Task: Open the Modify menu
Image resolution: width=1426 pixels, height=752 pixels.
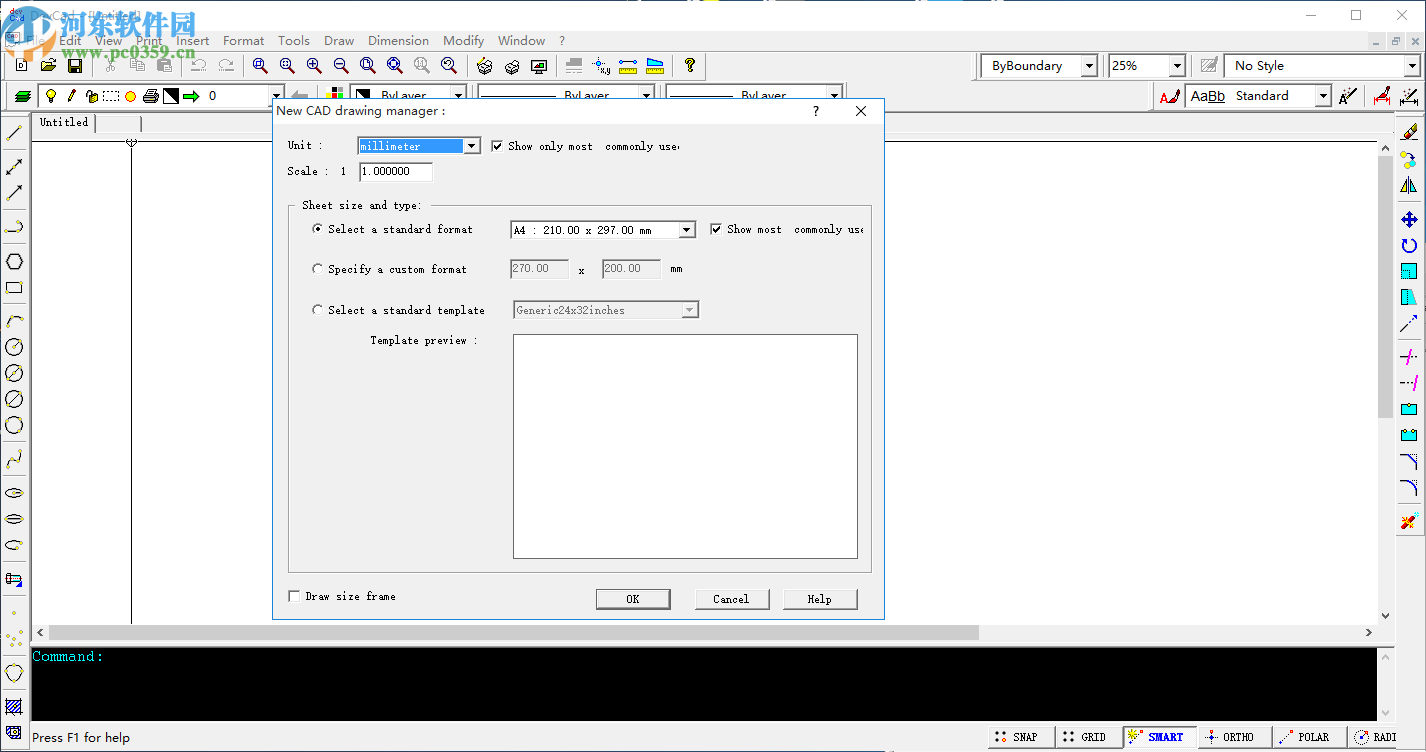Action: coord(463,41)
